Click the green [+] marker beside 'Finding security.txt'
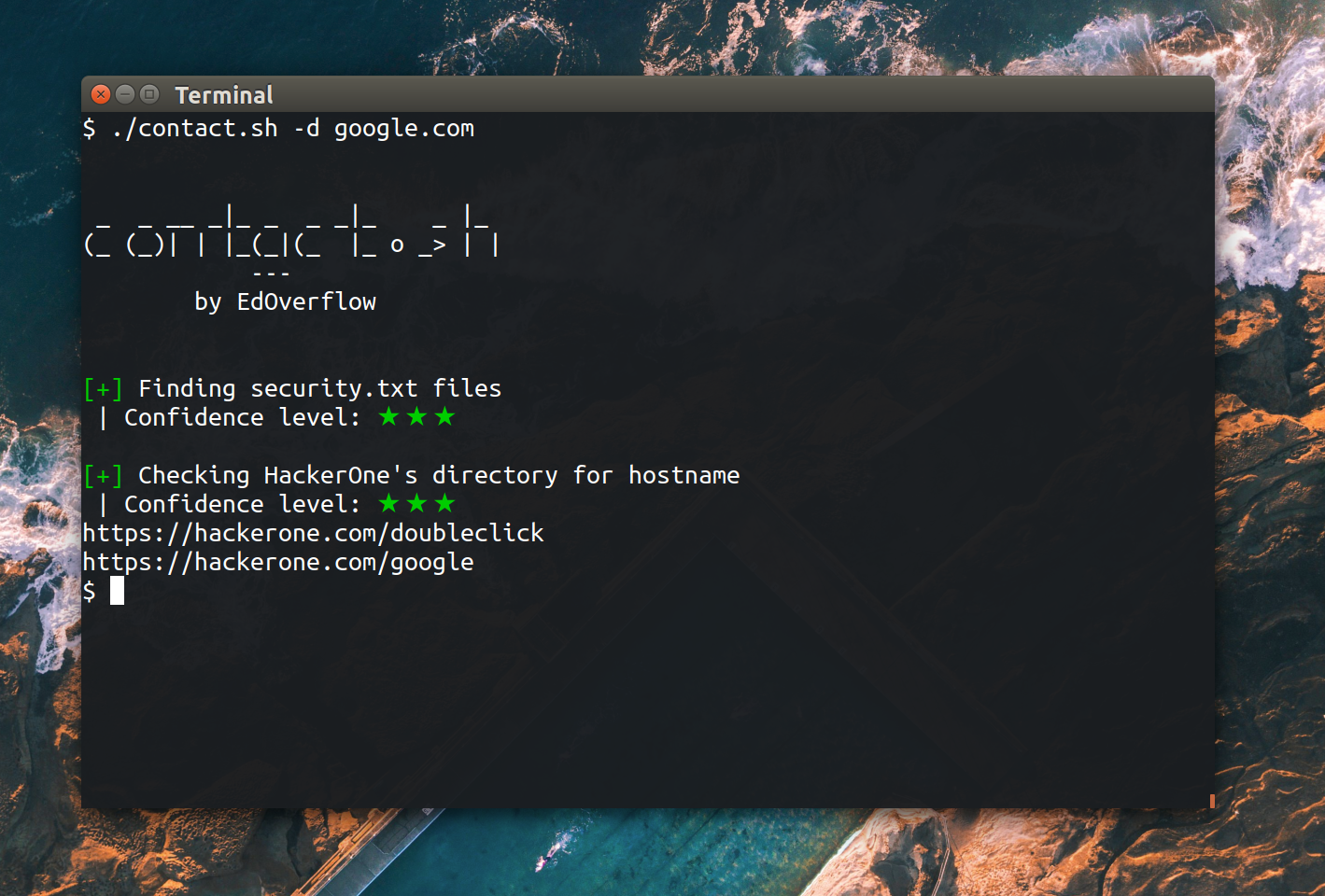Viewport: 1325px width, 896px height. tap(103, 388)
